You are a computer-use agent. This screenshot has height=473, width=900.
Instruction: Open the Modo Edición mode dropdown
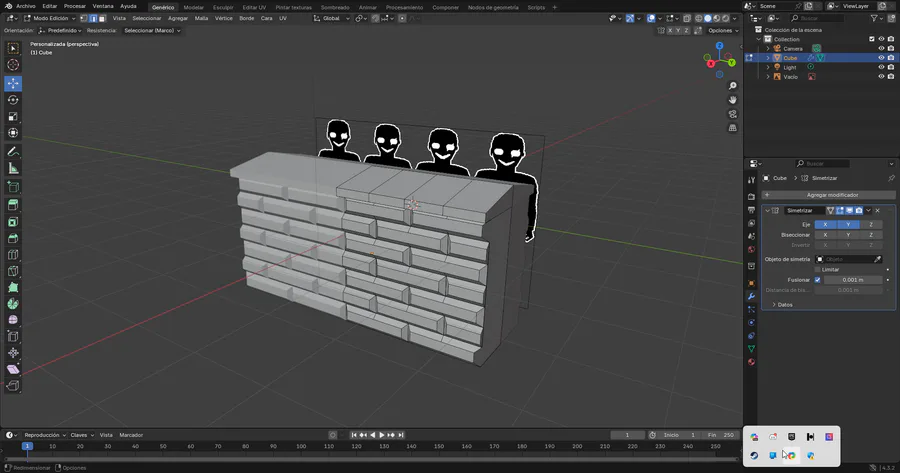[x=49, y=18]
